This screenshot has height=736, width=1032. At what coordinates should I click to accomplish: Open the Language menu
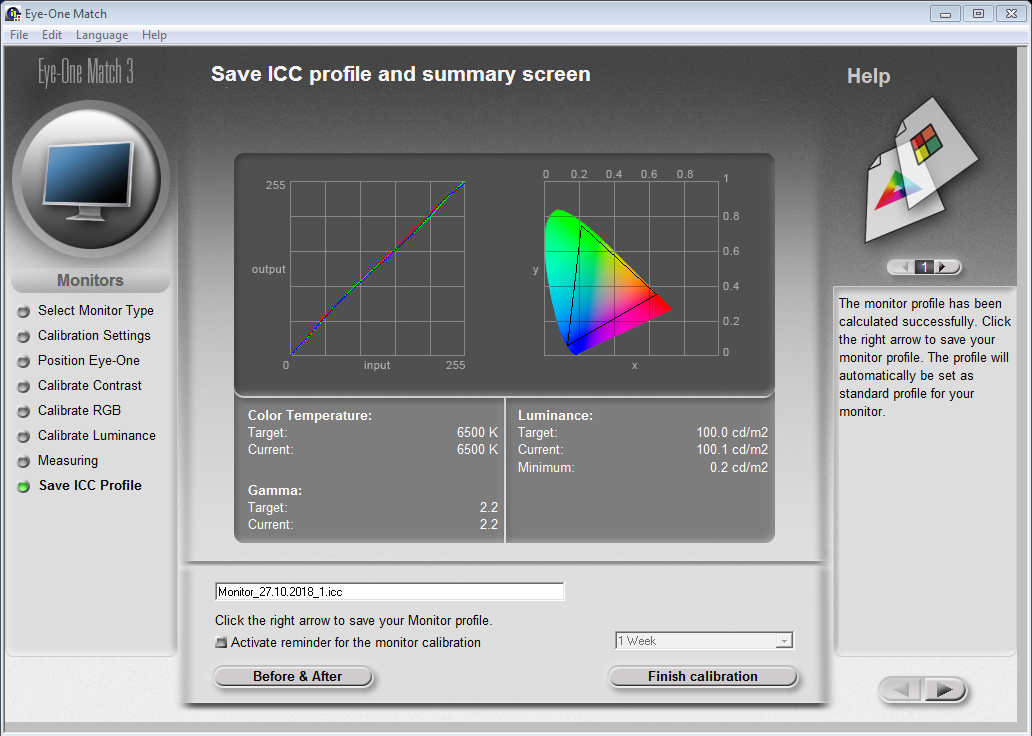[x=102, y=35]
